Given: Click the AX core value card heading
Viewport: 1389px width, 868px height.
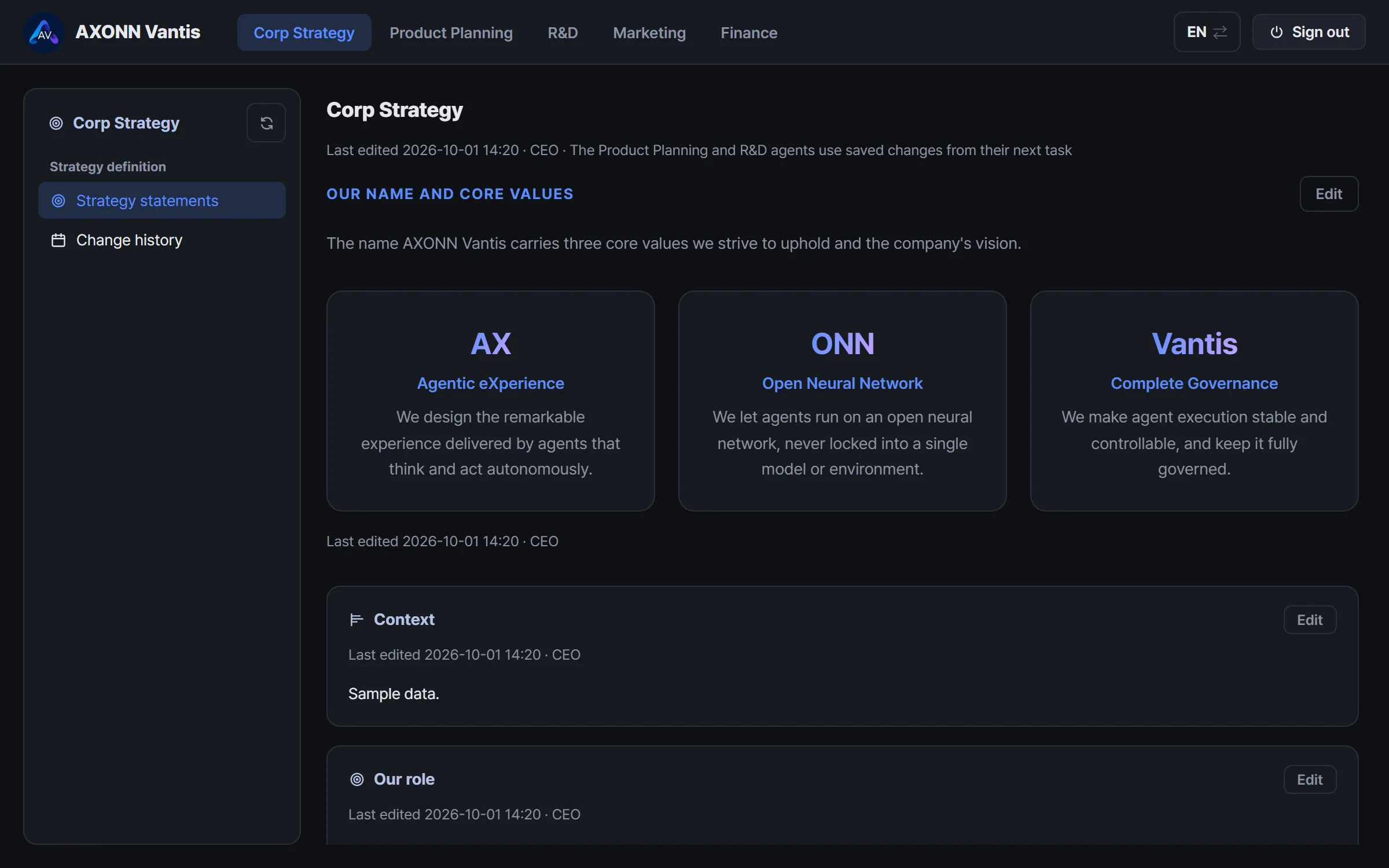Looking at the screenshot, I should pyautogui.click(x=491, y=344).
